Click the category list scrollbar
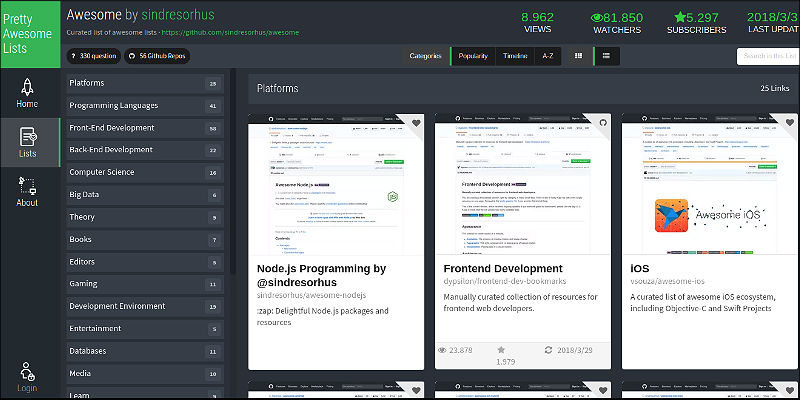 coord(233,171)
